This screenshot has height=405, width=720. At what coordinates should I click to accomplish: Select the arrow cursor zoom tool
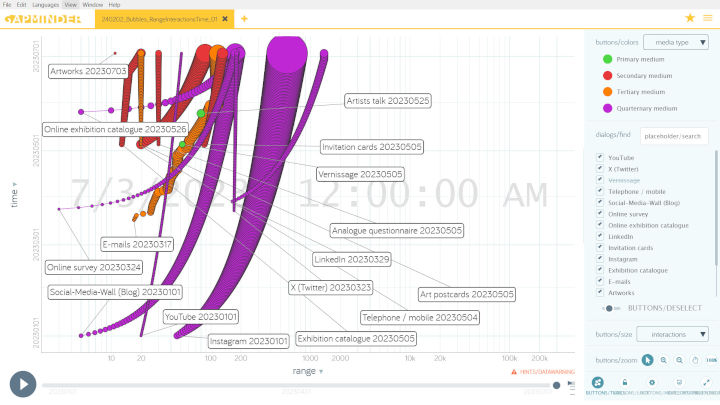[647, 360]
